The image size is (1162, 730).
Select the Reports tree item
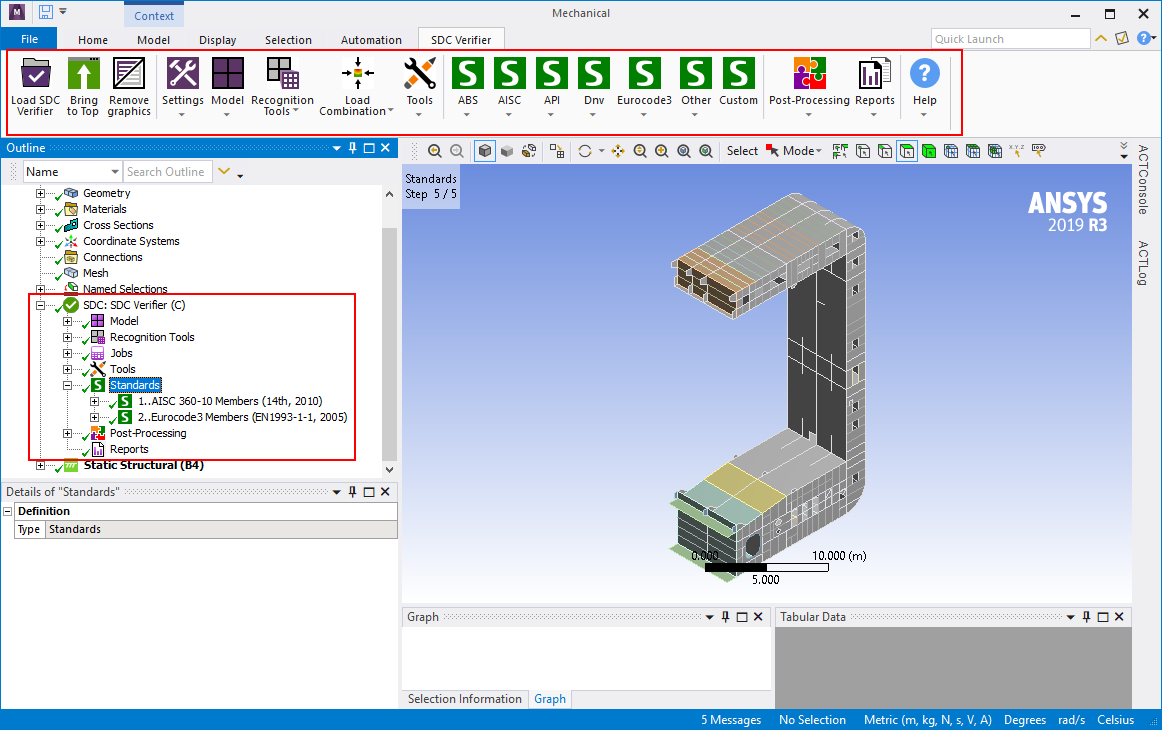tap(129, 449)
